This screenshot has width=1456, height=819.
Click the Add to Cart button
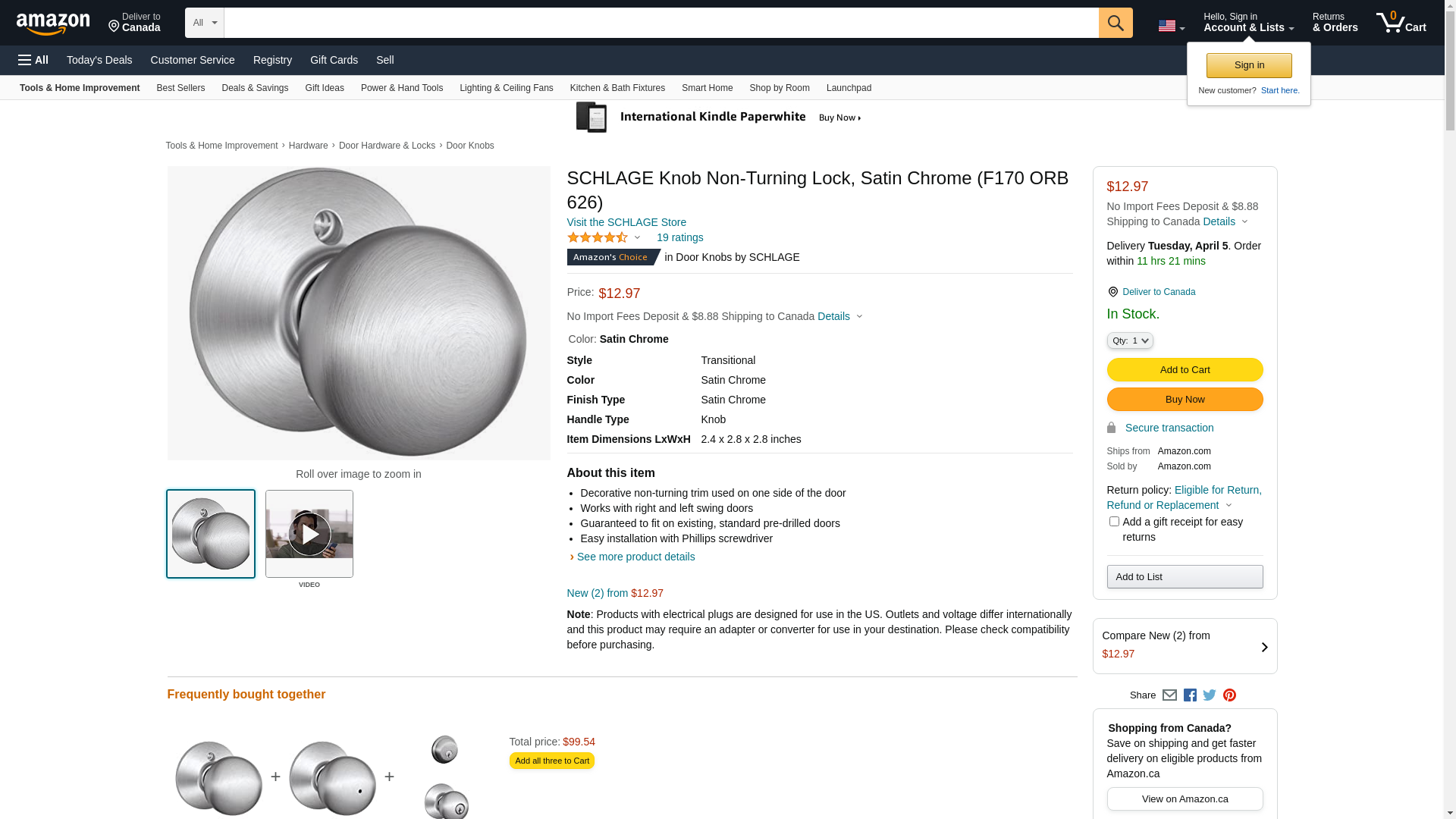[x=1185, y=370]
